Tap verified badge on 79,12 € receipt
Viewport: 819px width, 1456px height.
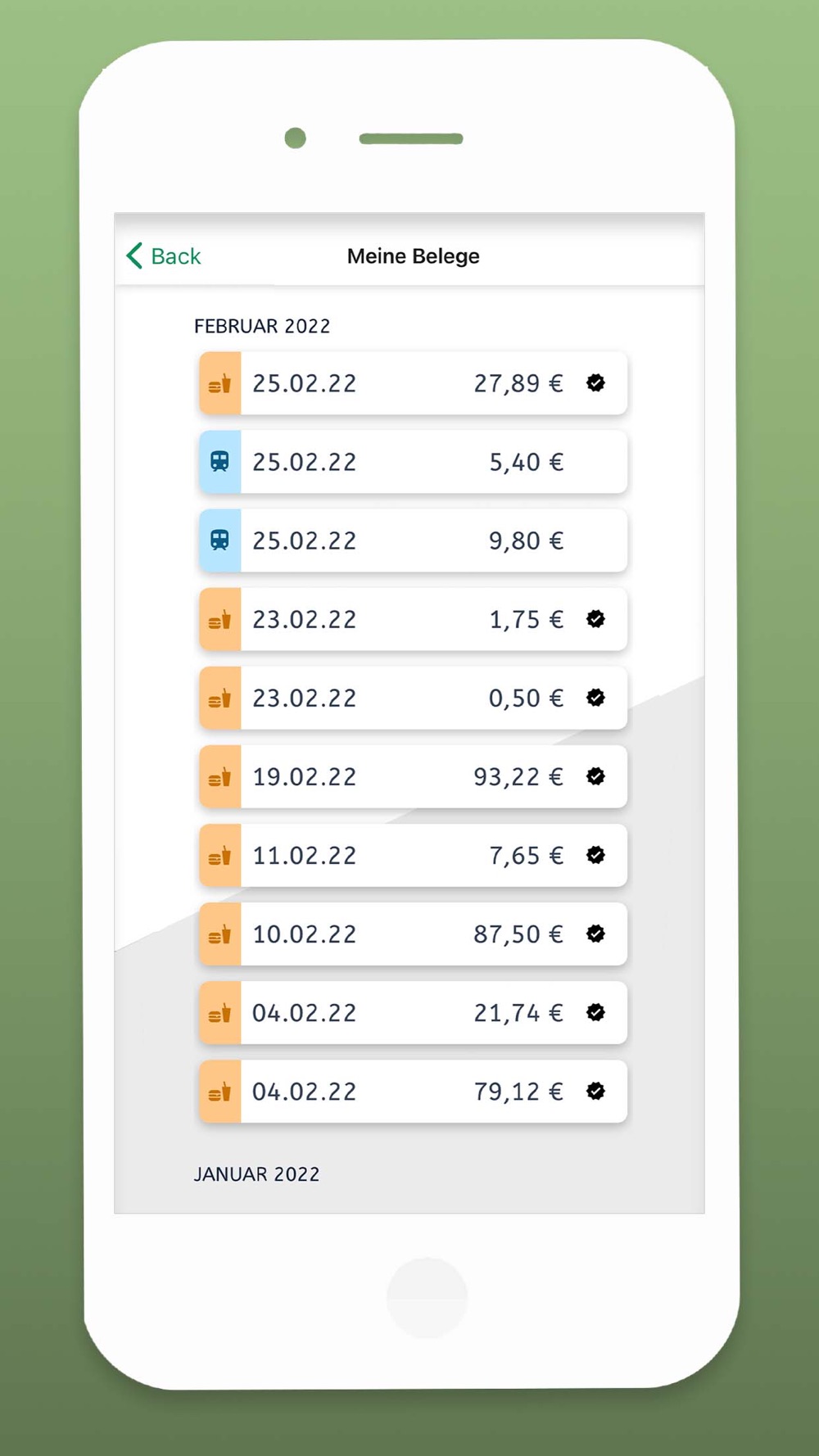(595, 1091)
